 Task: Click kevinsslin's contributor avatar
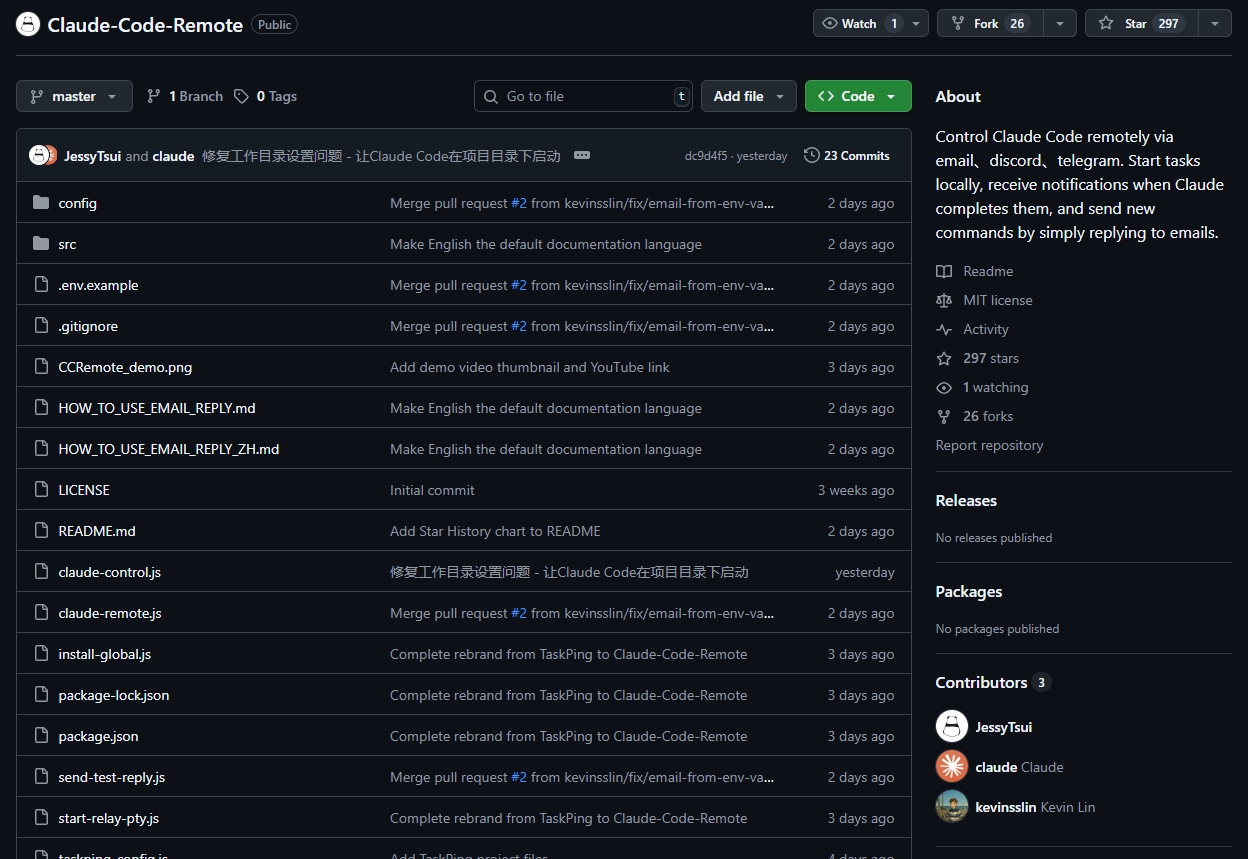click(952, 807)
